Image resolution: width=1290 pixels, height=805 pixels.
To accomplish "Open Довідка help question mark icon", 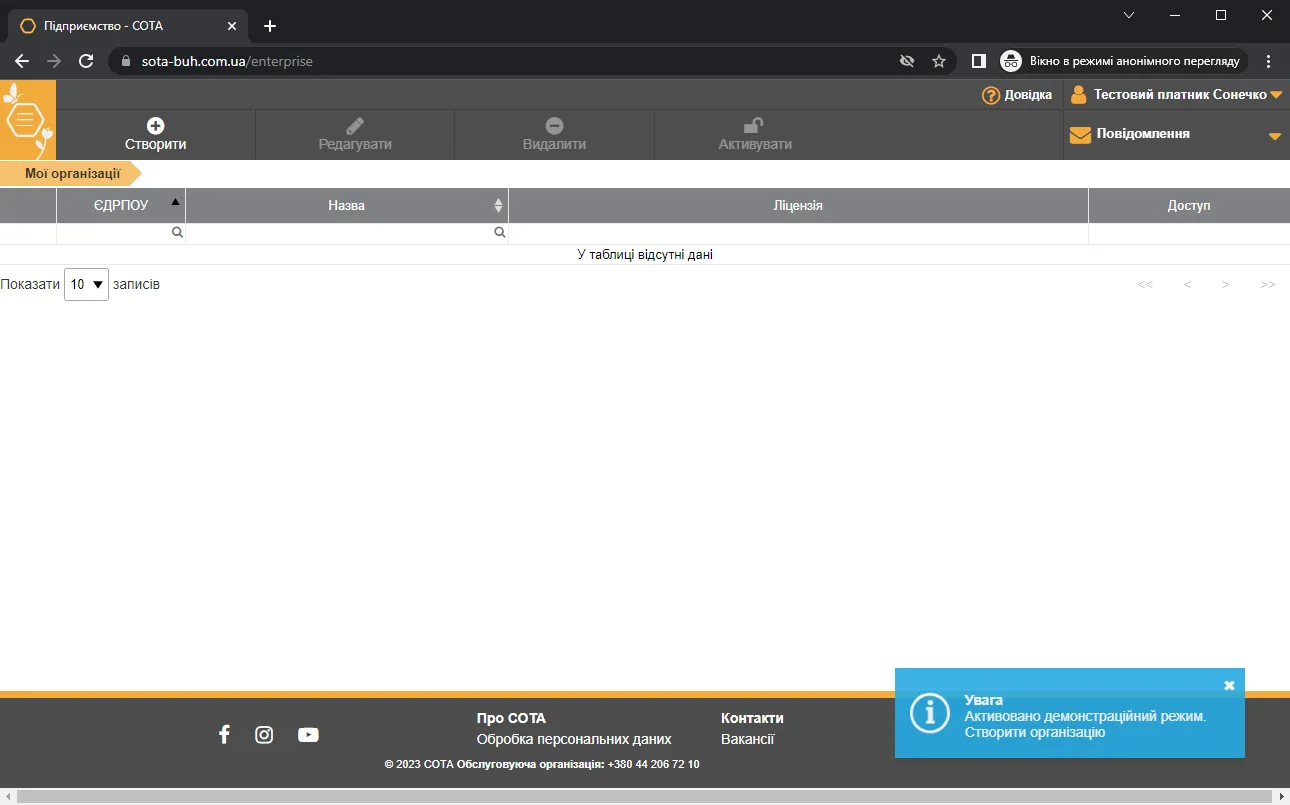I will (x=991, y=95).
